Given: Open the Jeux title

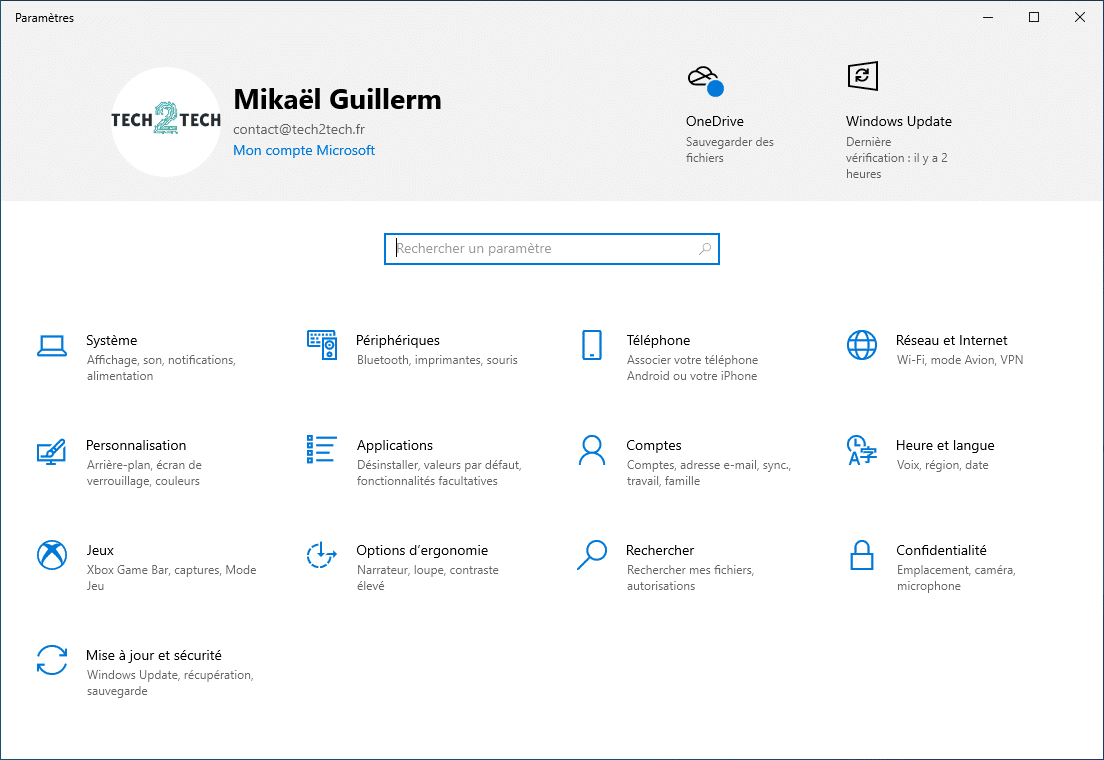Looking at the screenshot, I should pyautogui.click(x=100, y=550).
